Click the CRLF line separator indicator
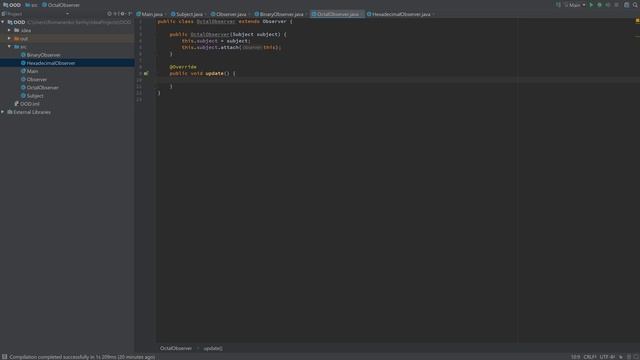The height and width of the screenshot is (360, 640). point(590,357)
